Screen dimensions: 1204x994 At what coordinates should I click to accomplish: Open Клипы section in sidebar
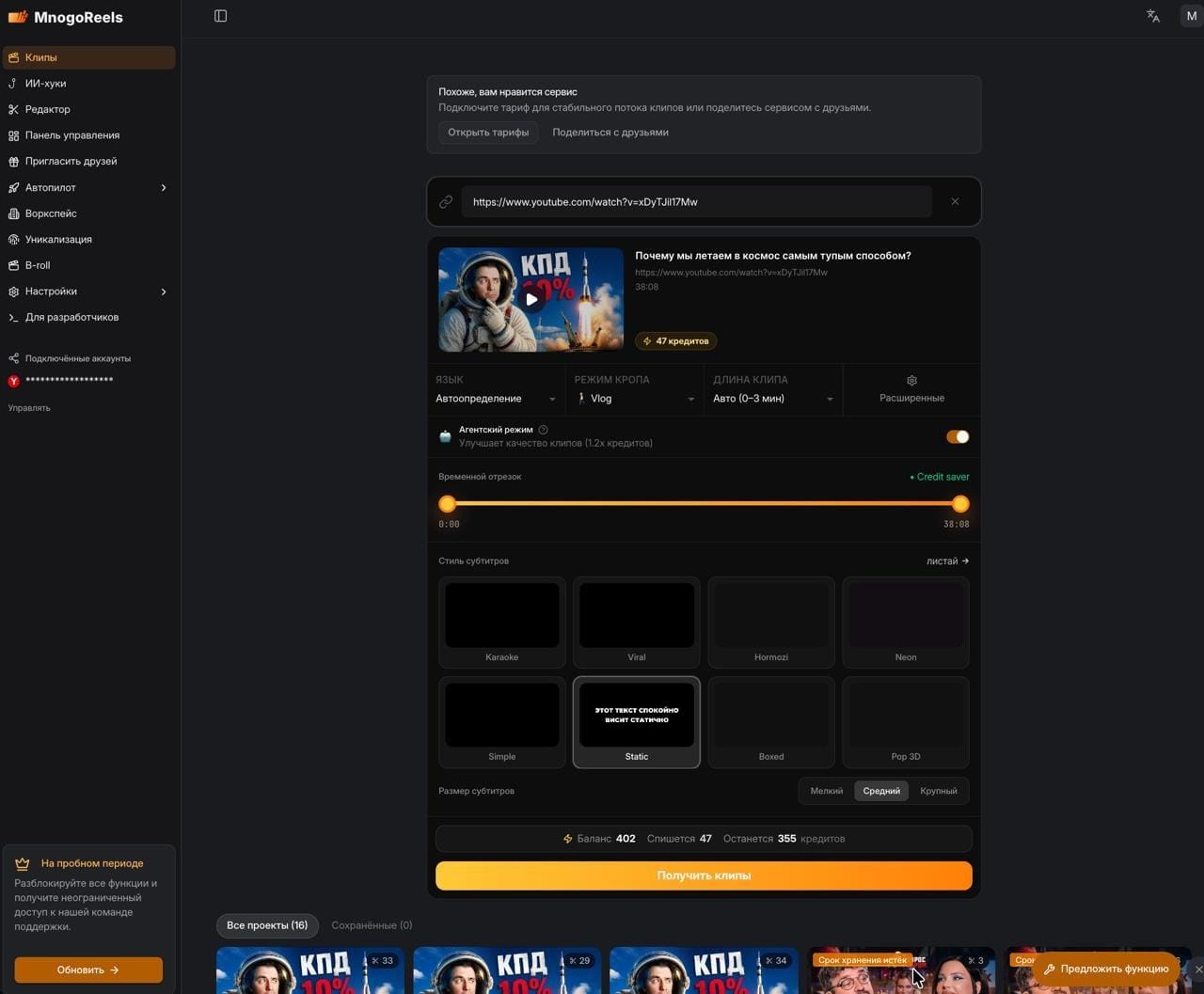pos(88,57)
